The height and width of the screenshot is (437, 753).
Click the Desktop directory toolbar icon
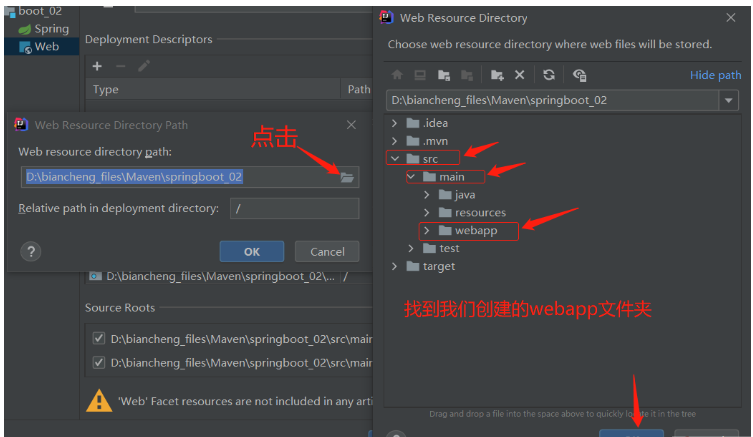(x=420, y=75)
